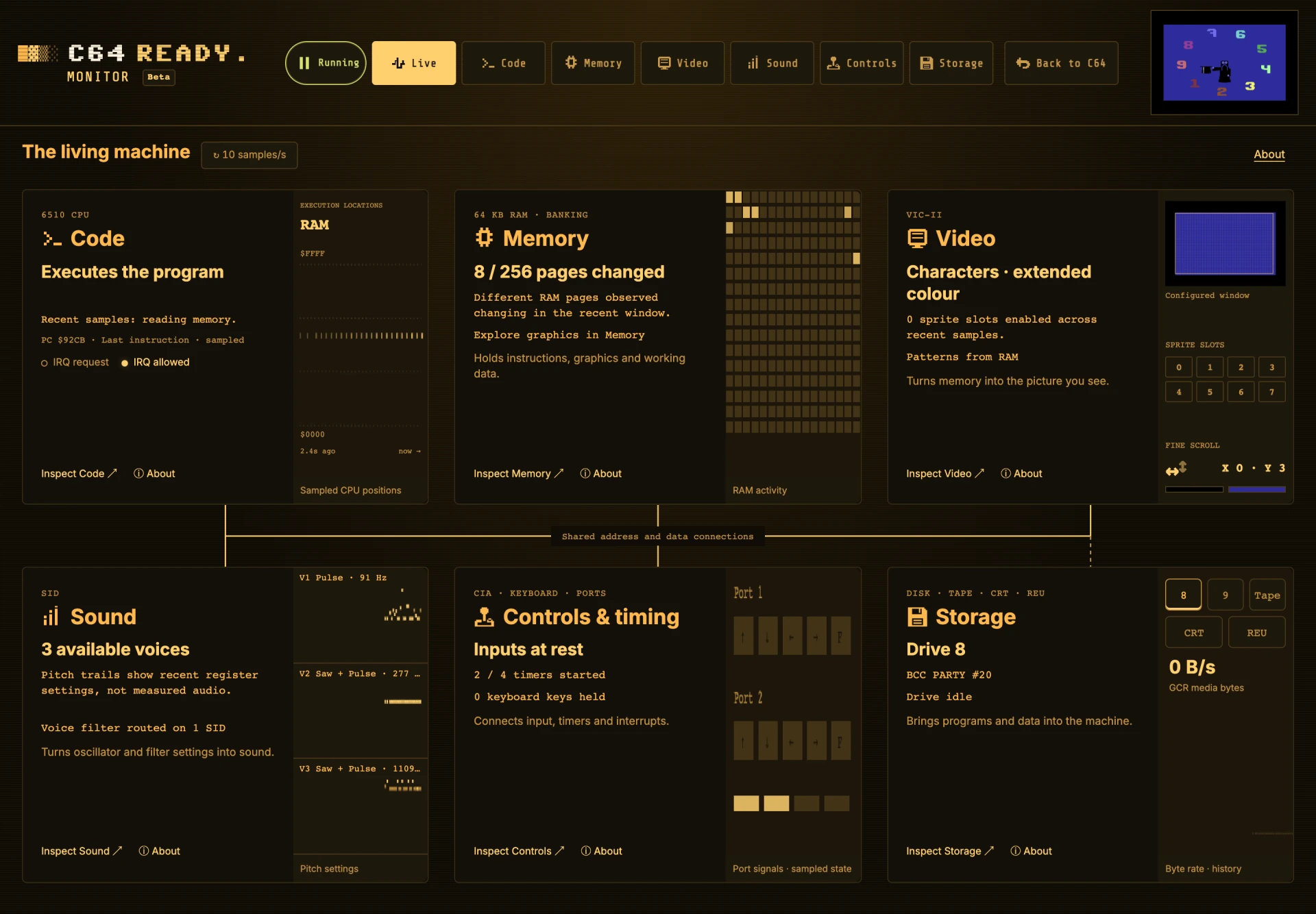Click sprite slot 7
This screenshot has width=1316, height=914.
[x=1271, y=392]
